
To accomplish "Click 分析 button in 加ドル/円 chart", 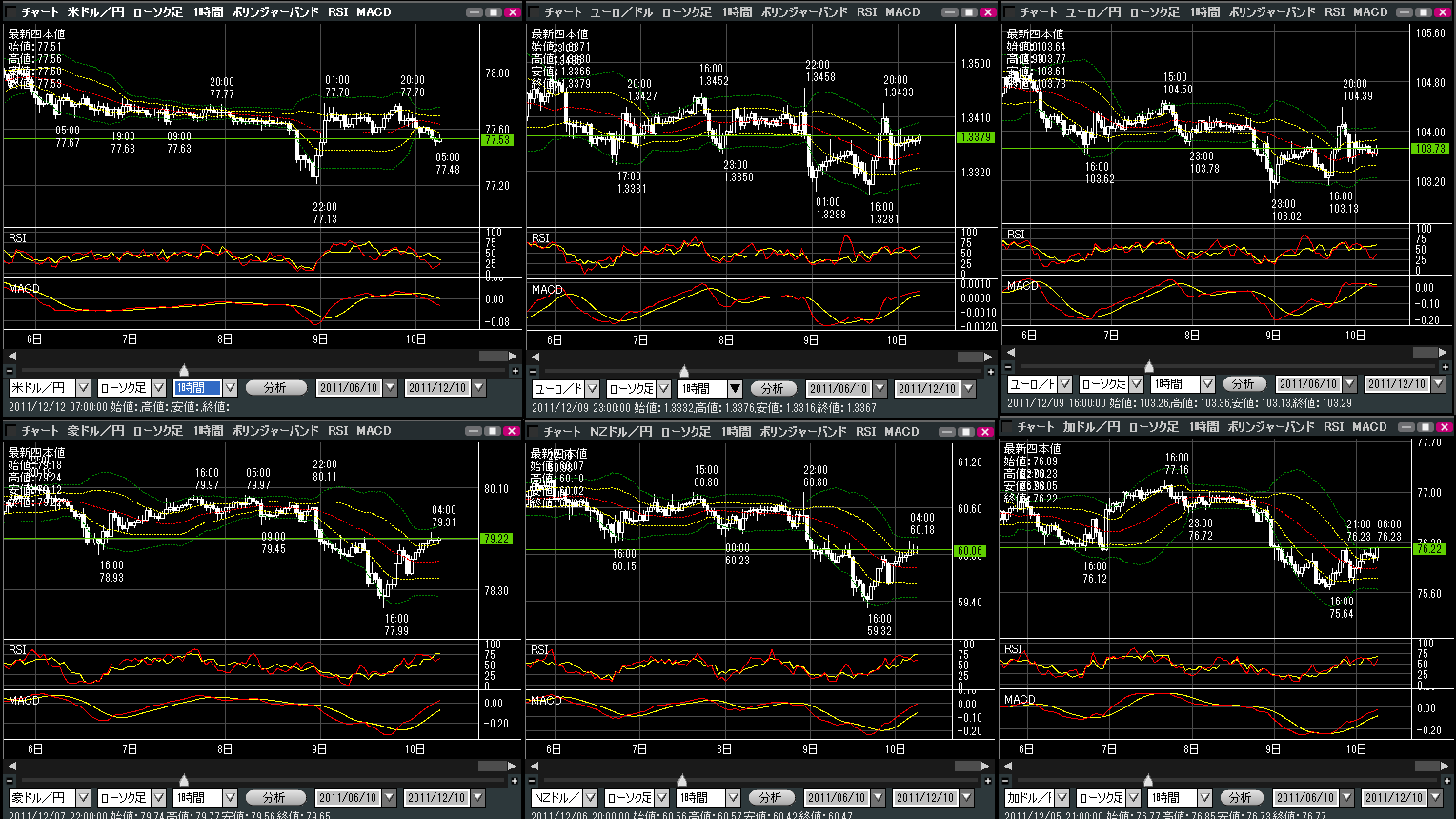I will (x=1241, y=797).
